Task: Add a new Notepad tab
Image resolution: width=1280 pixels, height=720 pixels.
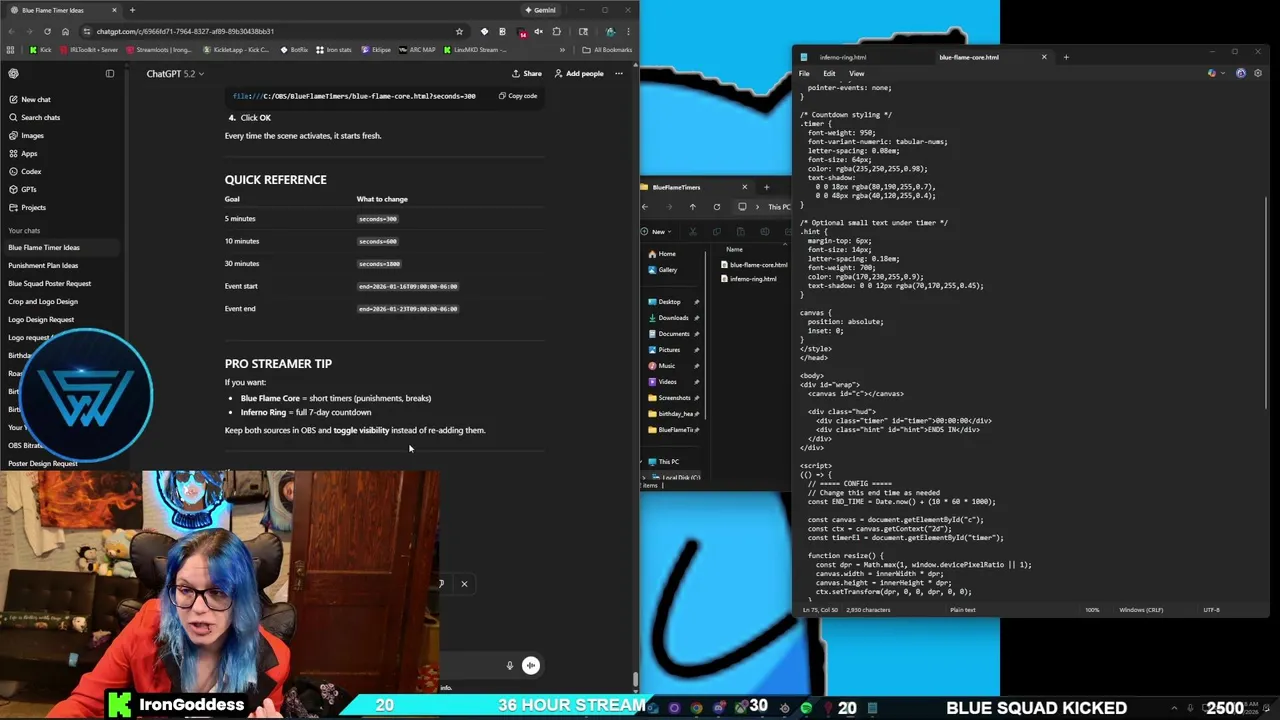Action: (x=1066, y=57)
